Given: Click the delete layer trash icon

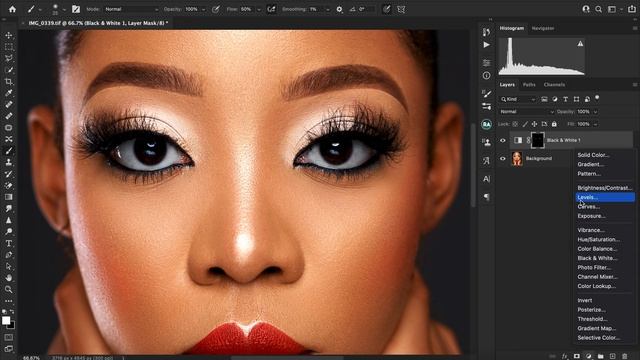Looking at the screenshot, I should [624, 356].
